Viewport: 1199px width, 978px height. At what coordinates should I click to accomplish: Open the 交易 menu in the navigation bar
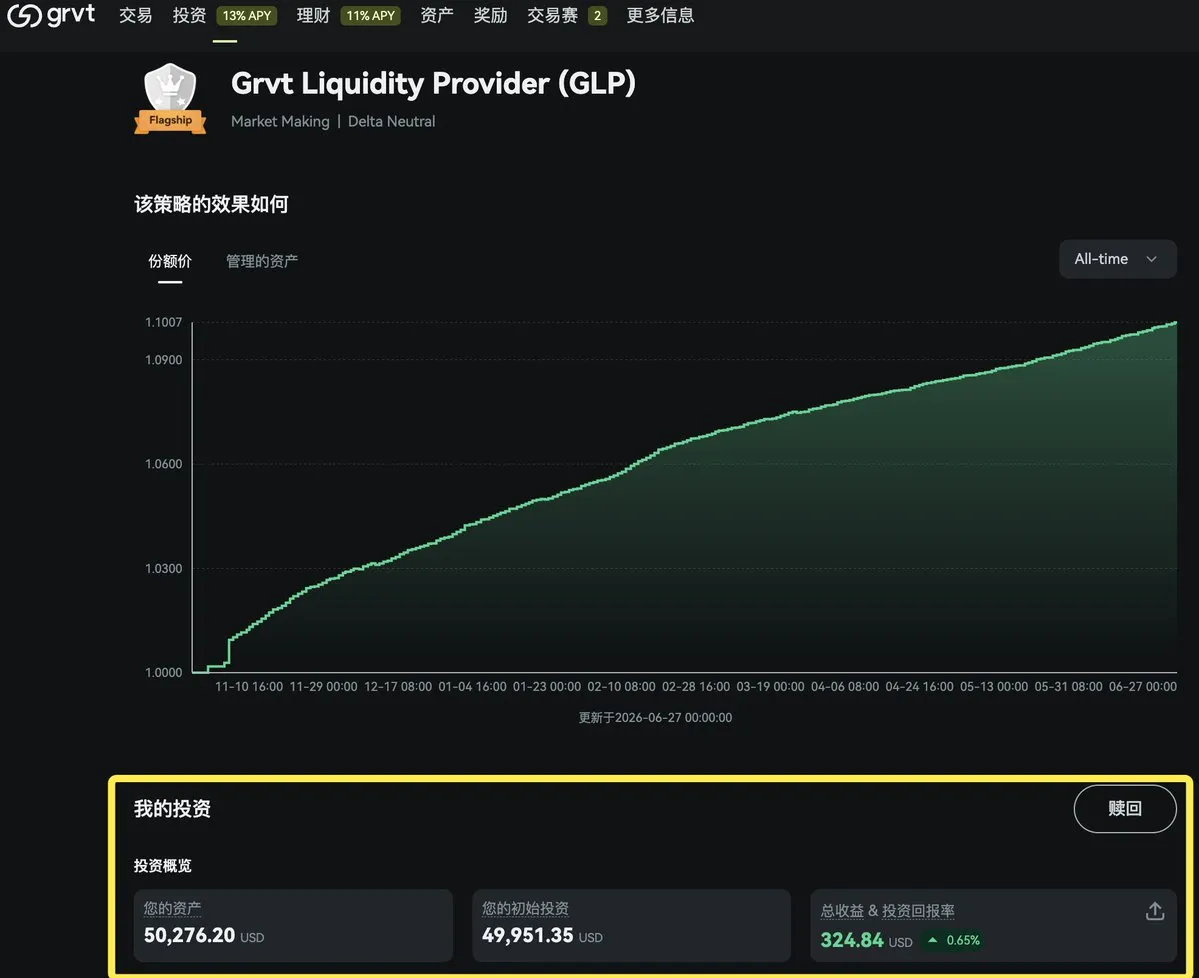(x=135, y=15)
